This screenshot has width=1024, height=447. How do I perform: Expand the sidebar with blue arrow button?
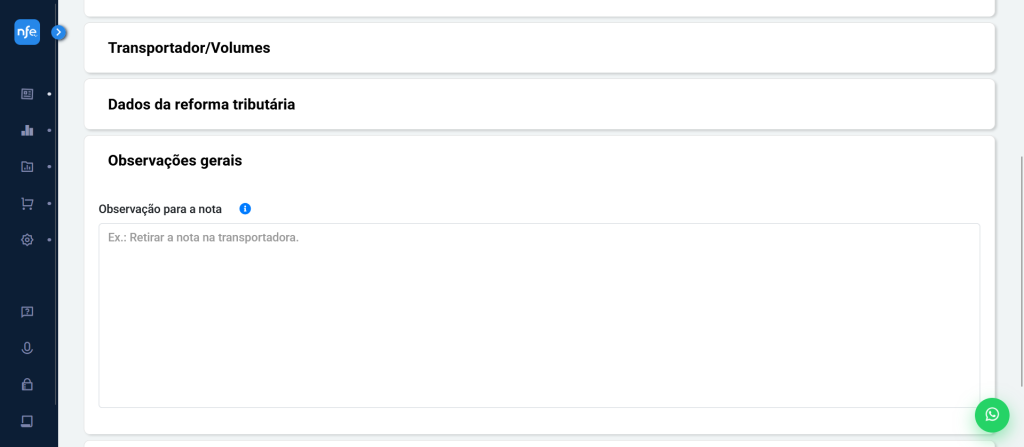tap(59, 32)
